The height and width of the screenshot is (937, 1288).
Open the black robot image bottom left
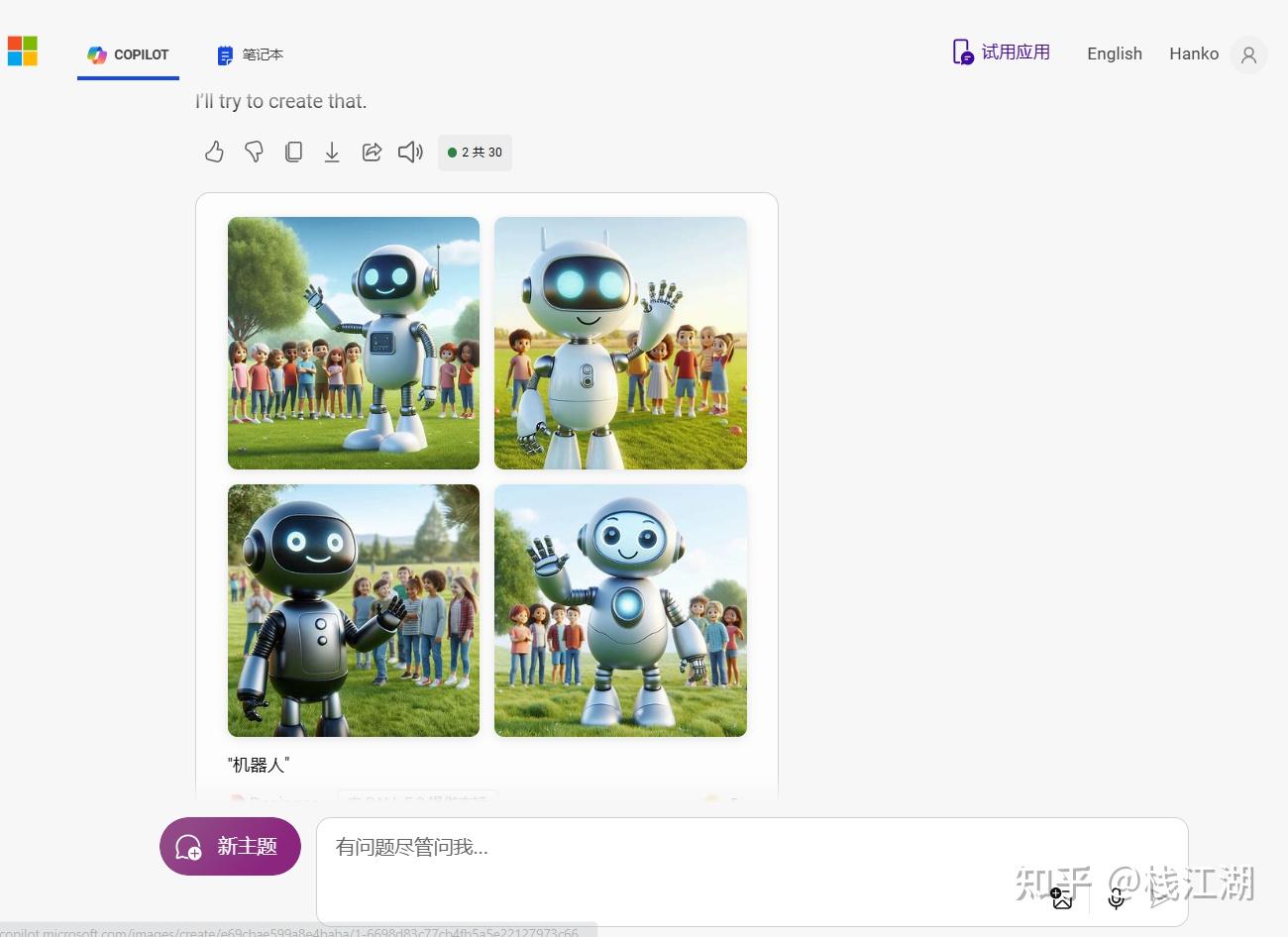tap(354, 610)
